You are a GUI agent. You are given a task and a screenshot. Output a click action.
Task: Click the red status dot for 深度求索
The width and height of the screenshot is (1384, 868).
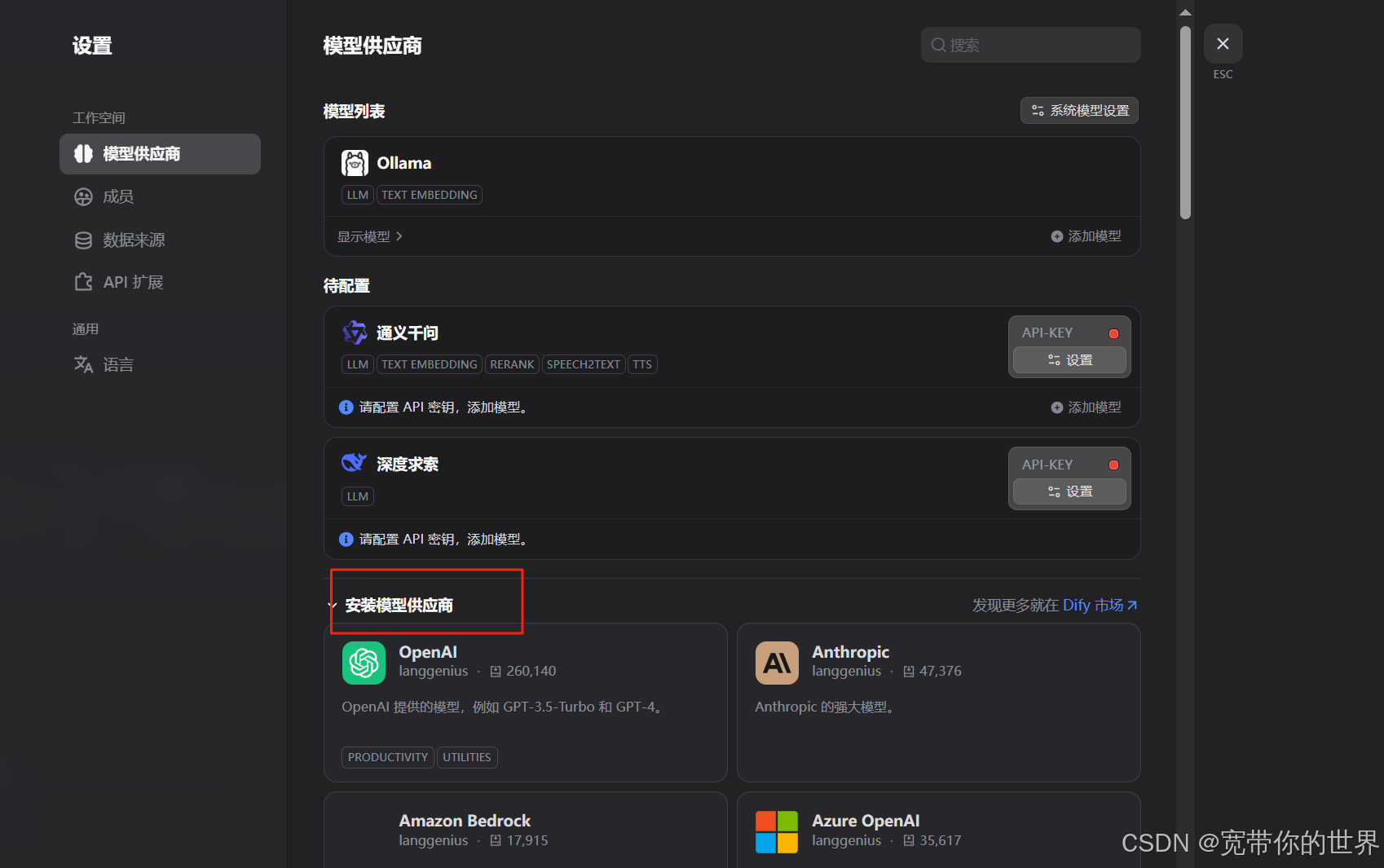pos(1113,465)
